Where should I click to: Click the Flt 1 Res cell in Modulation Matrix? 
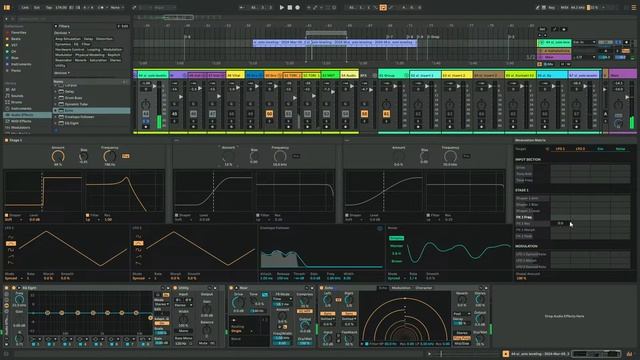tap(560, 224)
